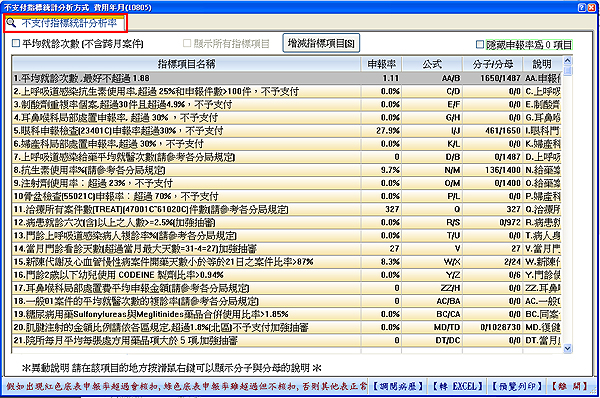Screen dimensions: 600x398
Task: Click the help question-mark icon in title bar
Action: click(582, 7)
